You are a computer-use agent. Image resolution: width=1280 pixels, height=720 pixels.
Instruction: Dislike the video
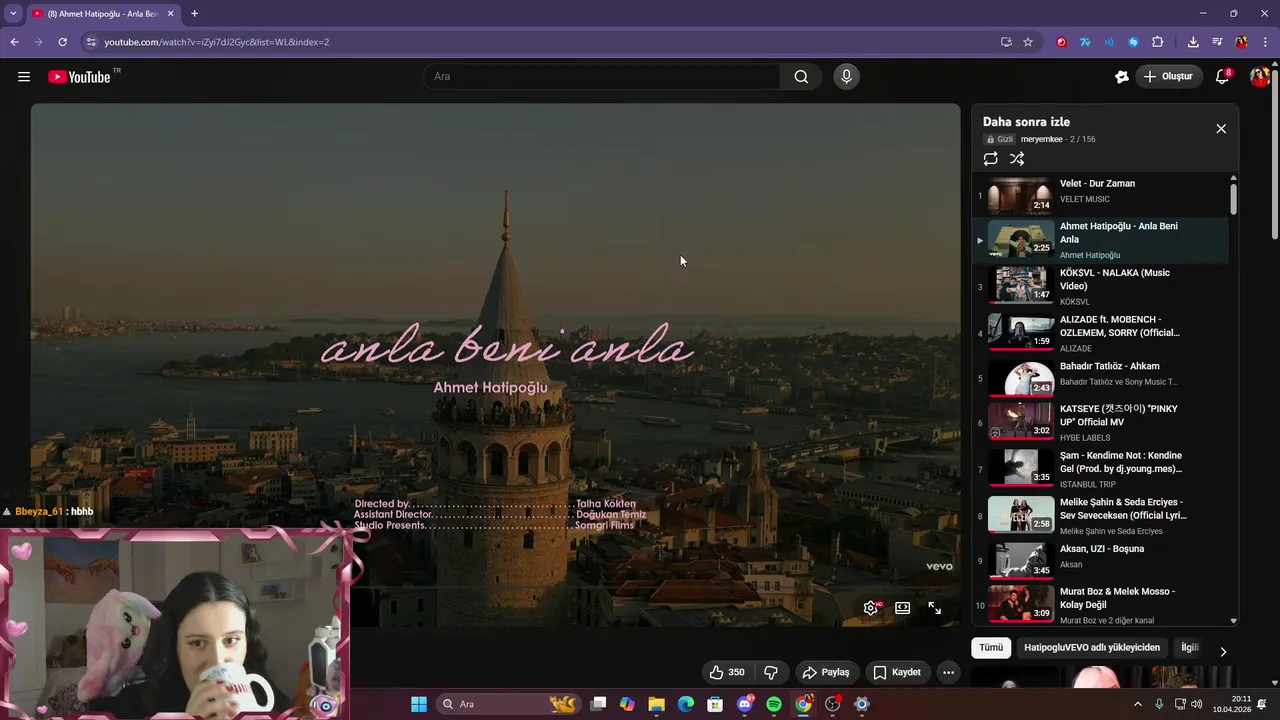click(771, 672)
